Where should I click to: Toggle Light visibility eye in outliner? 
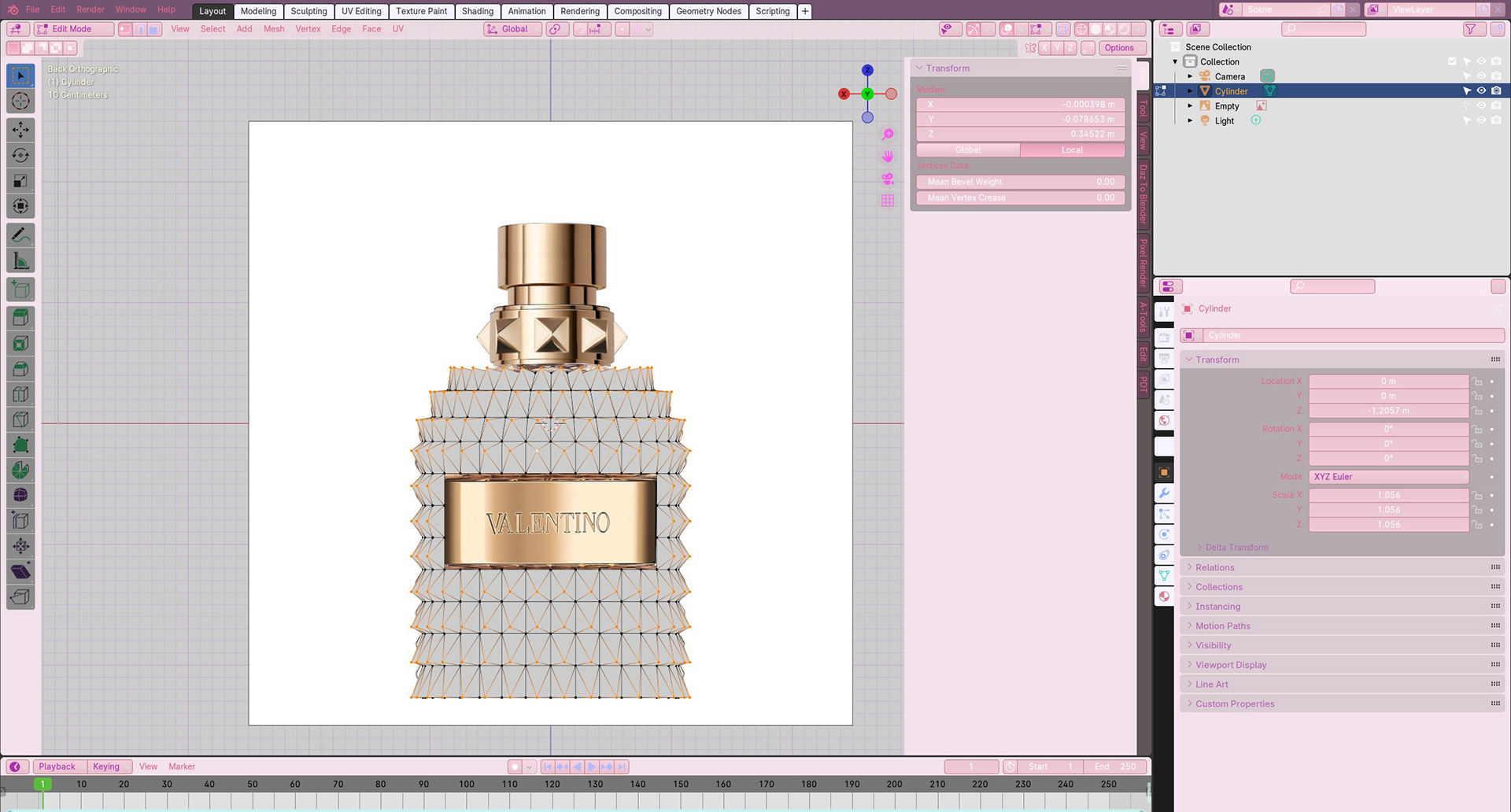[1481, 120]
